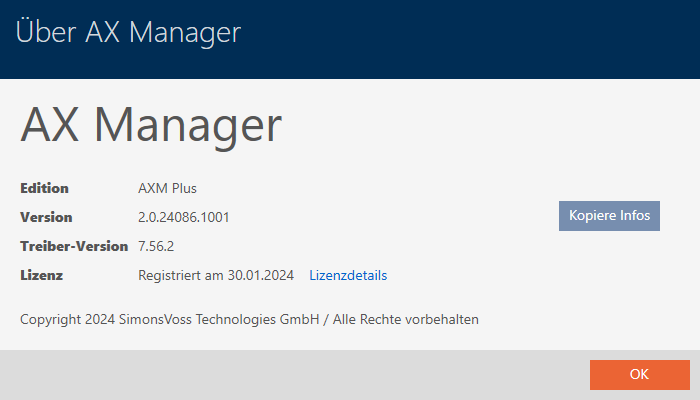Open the Lizenzdetails link
Viewport: 700px width, 400px height.
coord(348,275)
